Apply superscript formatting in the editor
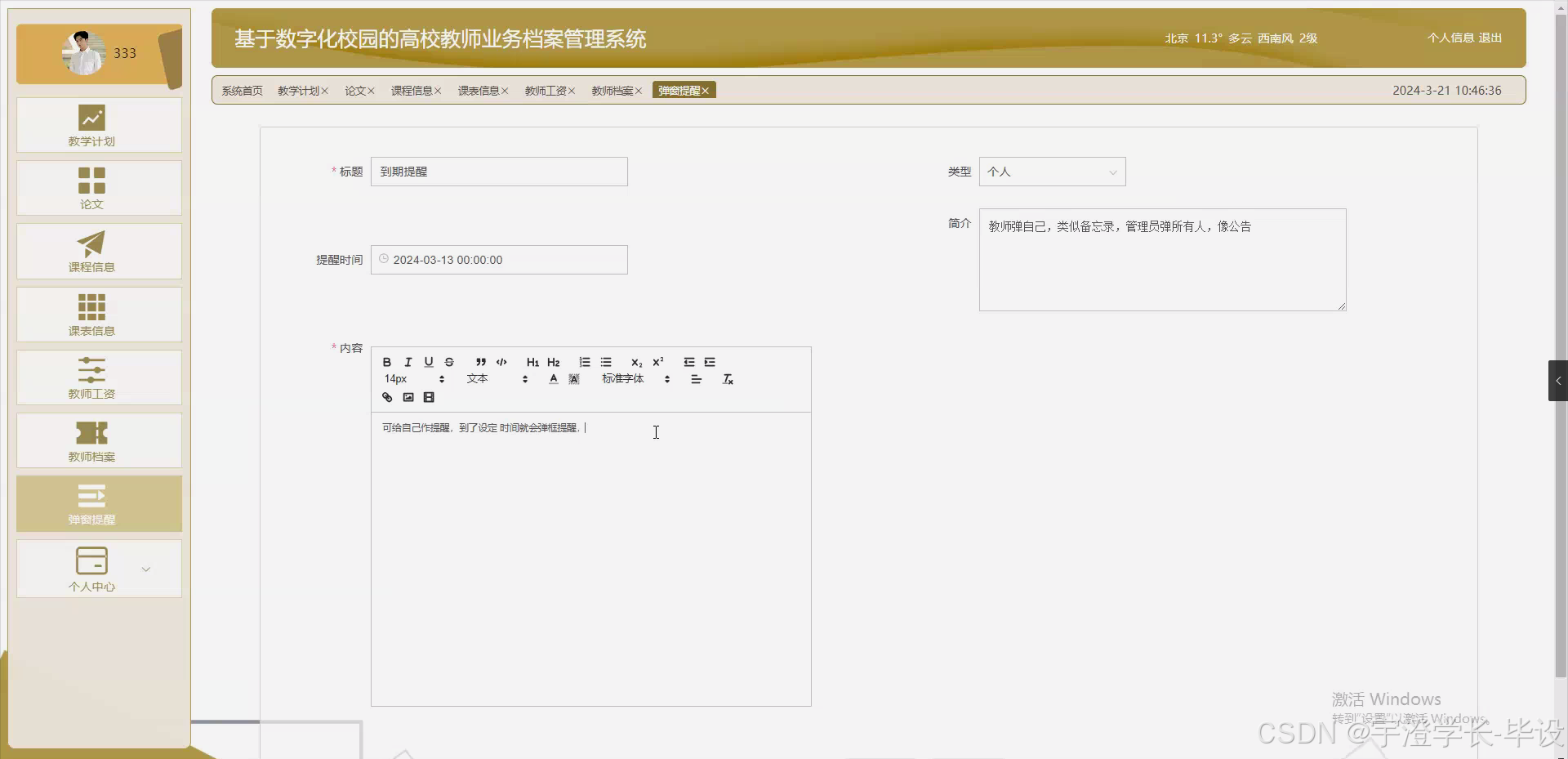Viewport: 1568px width, 759px height. pos(658,362)
